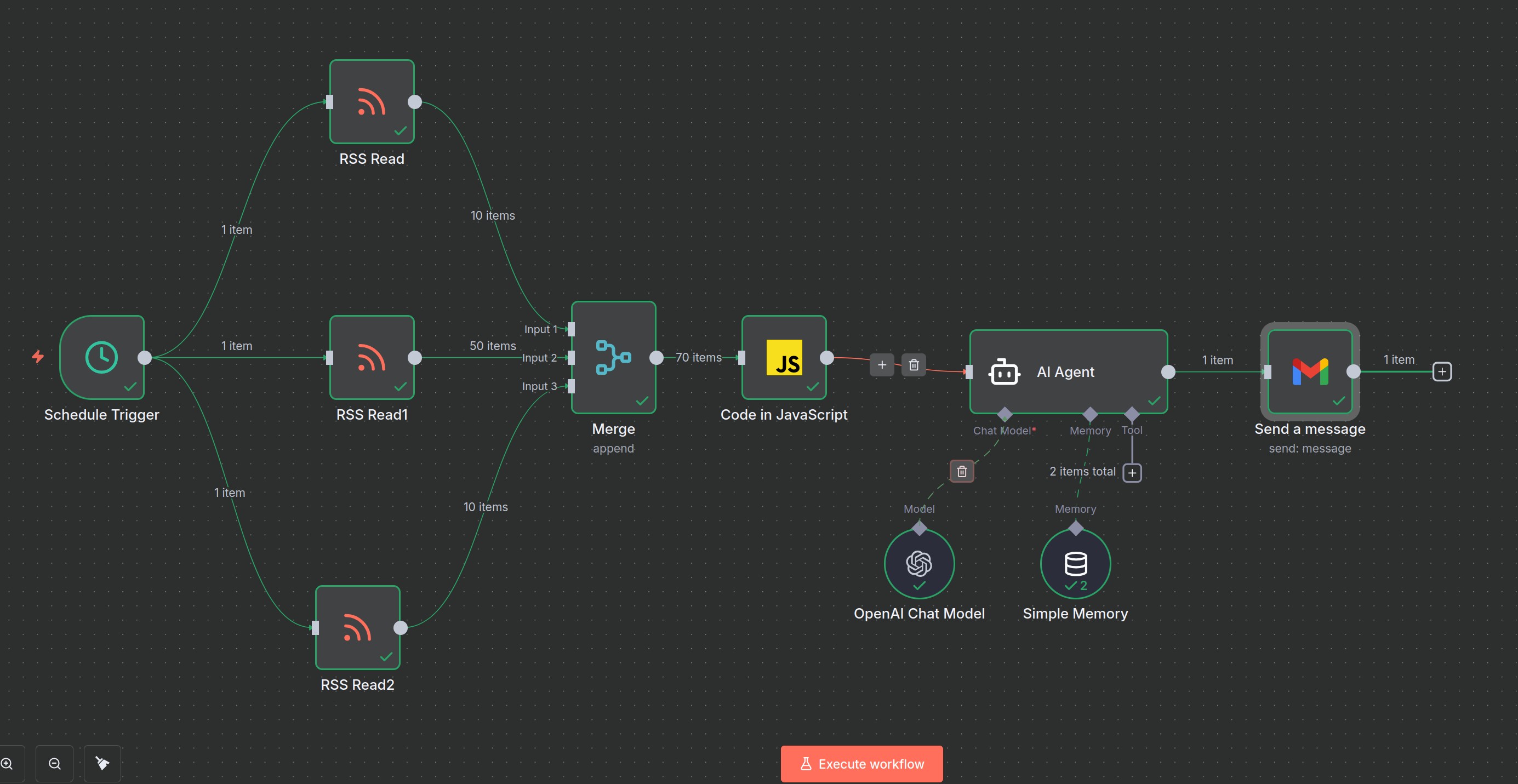Click the '10 items' label from RSS Read
1518x784 pixels.
pyautogui.click(x=493, y=215)
